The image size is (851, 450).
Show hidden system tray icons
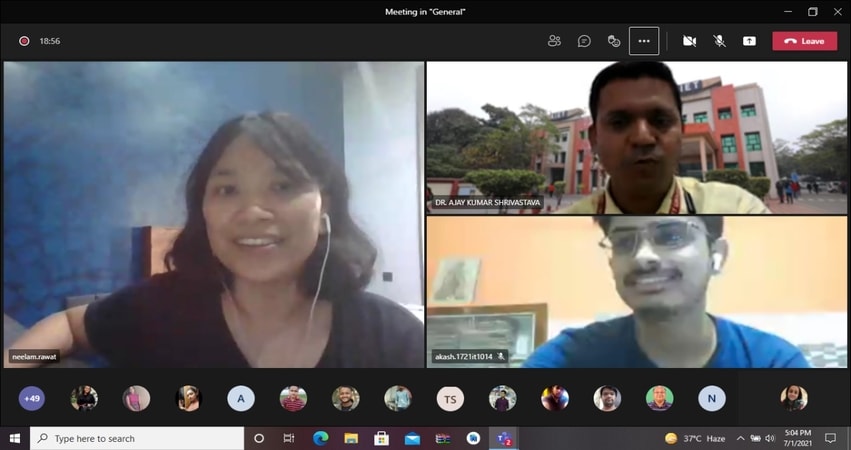pyautogui.click(x=740, y=438)
